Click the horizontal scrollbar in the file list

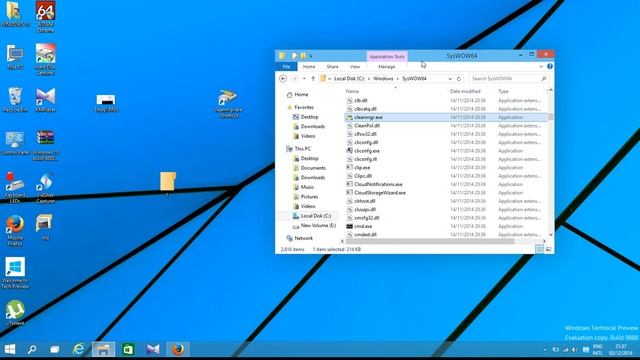(430, 241)
